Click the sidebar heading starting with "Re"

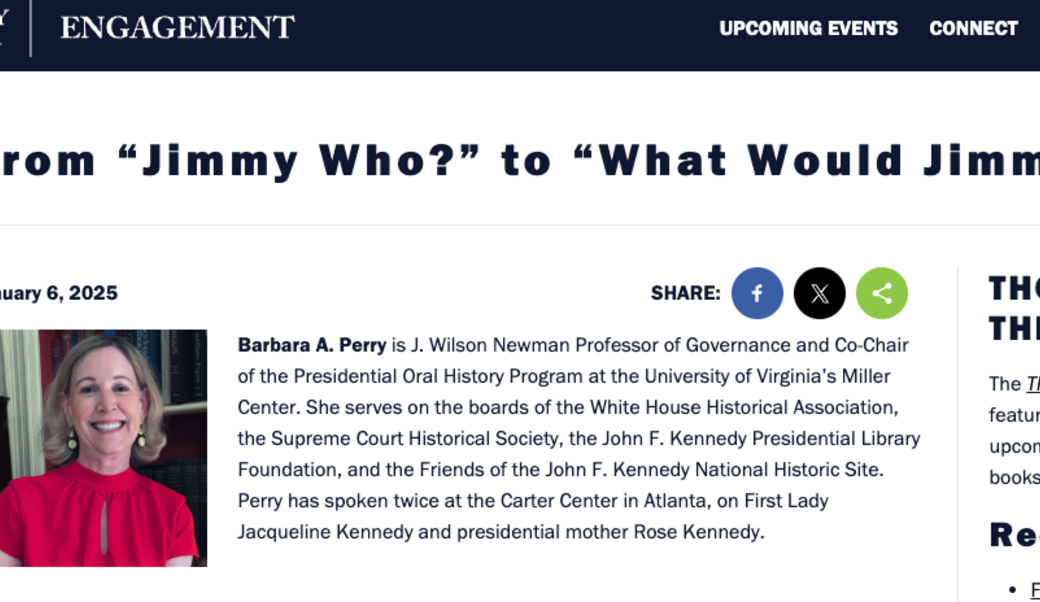[x=1014, y=535]
